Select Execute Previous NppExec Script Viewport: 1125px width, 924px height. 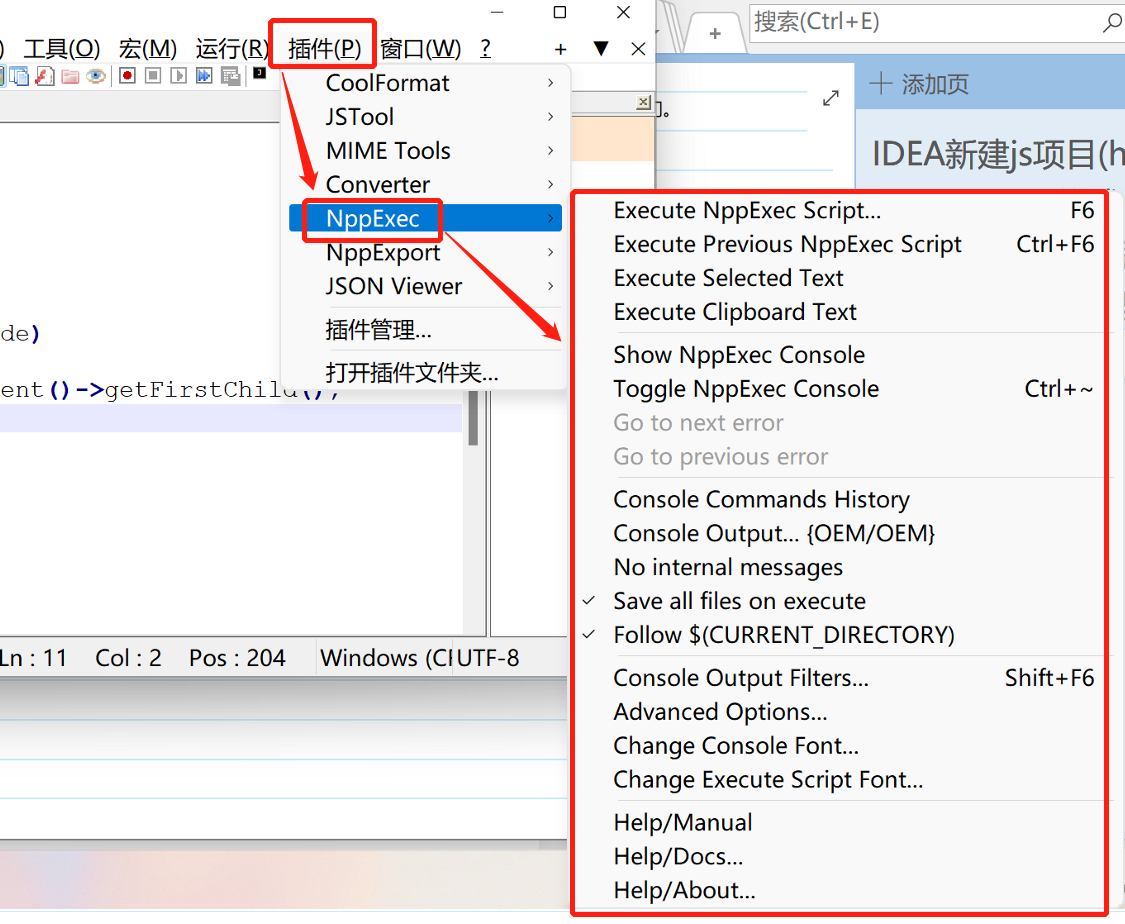[x=787, y=244]
